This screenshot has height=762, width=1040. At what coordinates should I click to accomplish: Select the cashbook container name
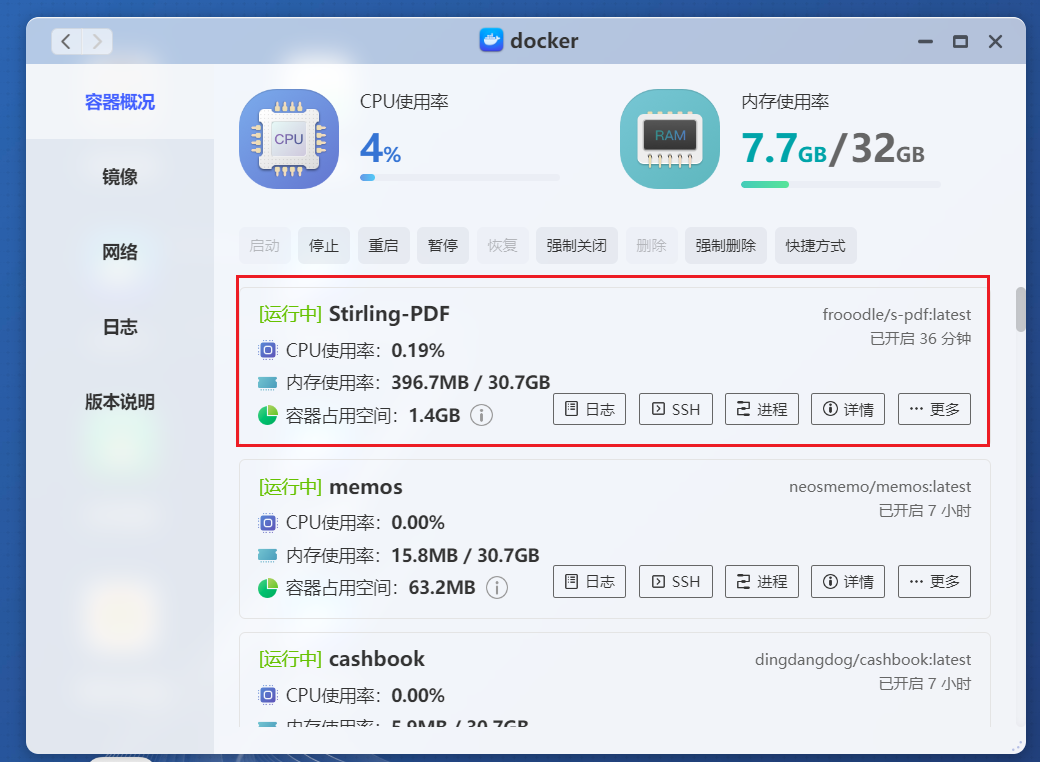(377, 659)
